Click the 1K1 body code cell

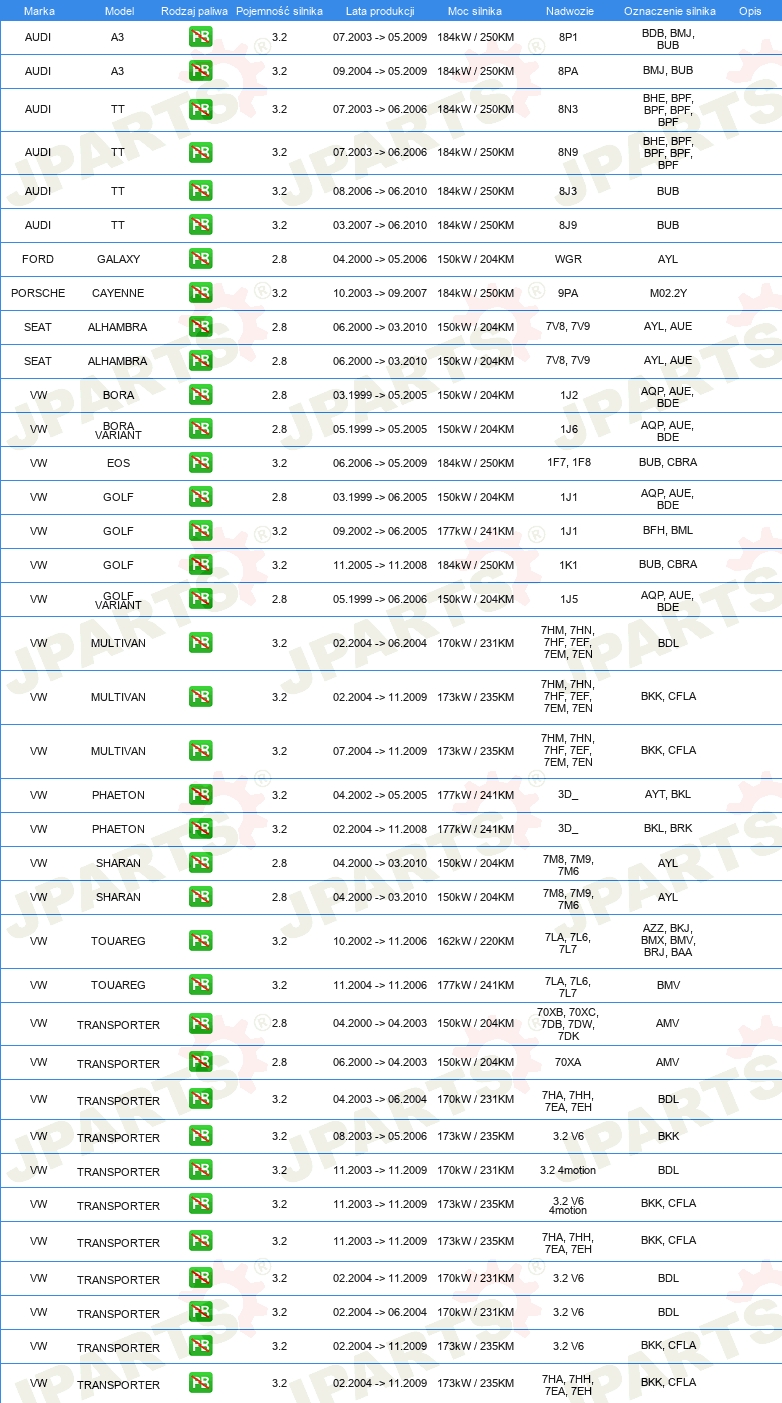(x=568, y=566)
